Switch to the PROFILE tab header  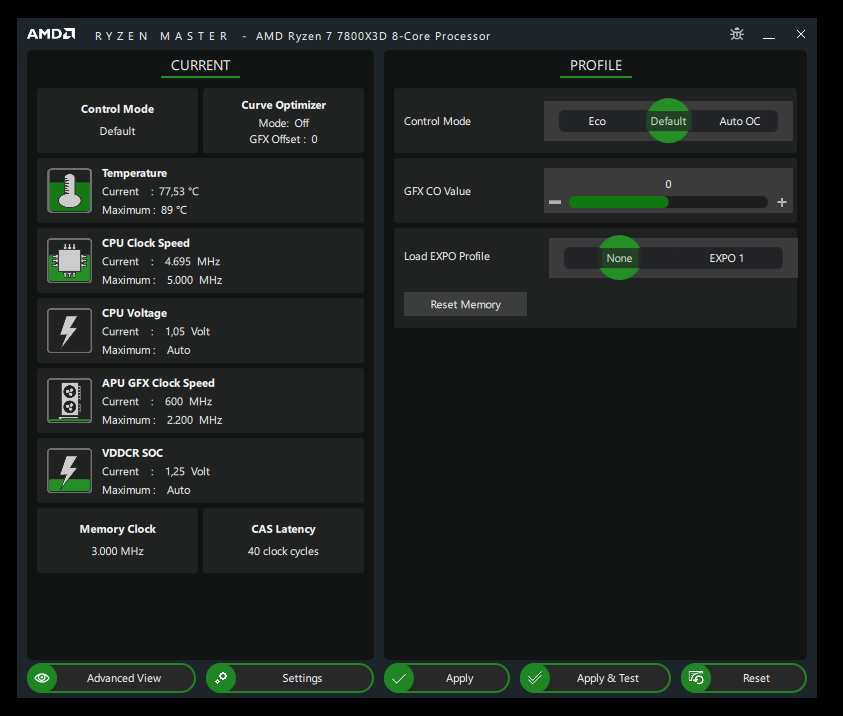pos(596,66)
